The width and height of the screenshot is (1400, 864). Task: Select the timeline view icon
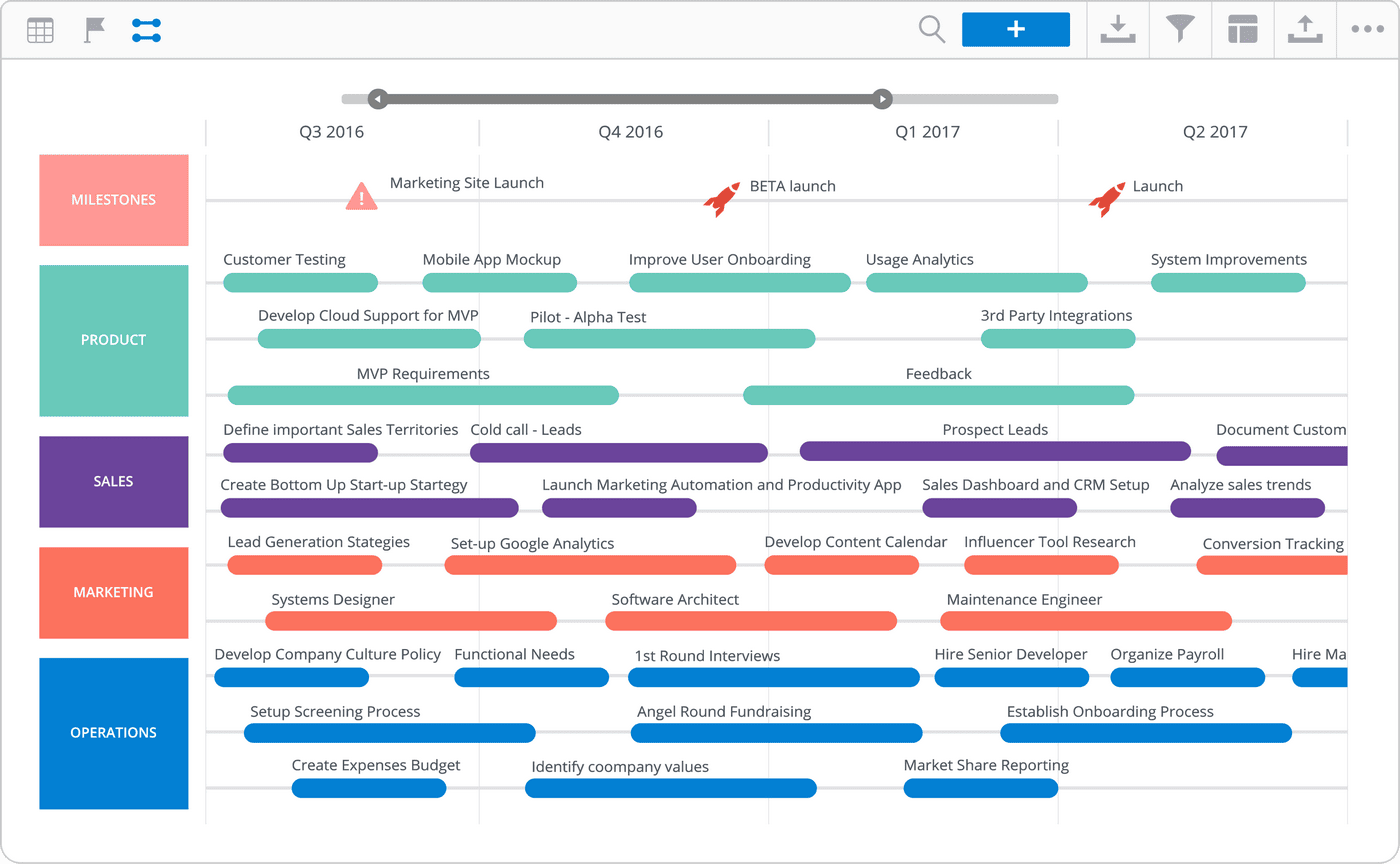pyautogui.click(x=146, y=30)
